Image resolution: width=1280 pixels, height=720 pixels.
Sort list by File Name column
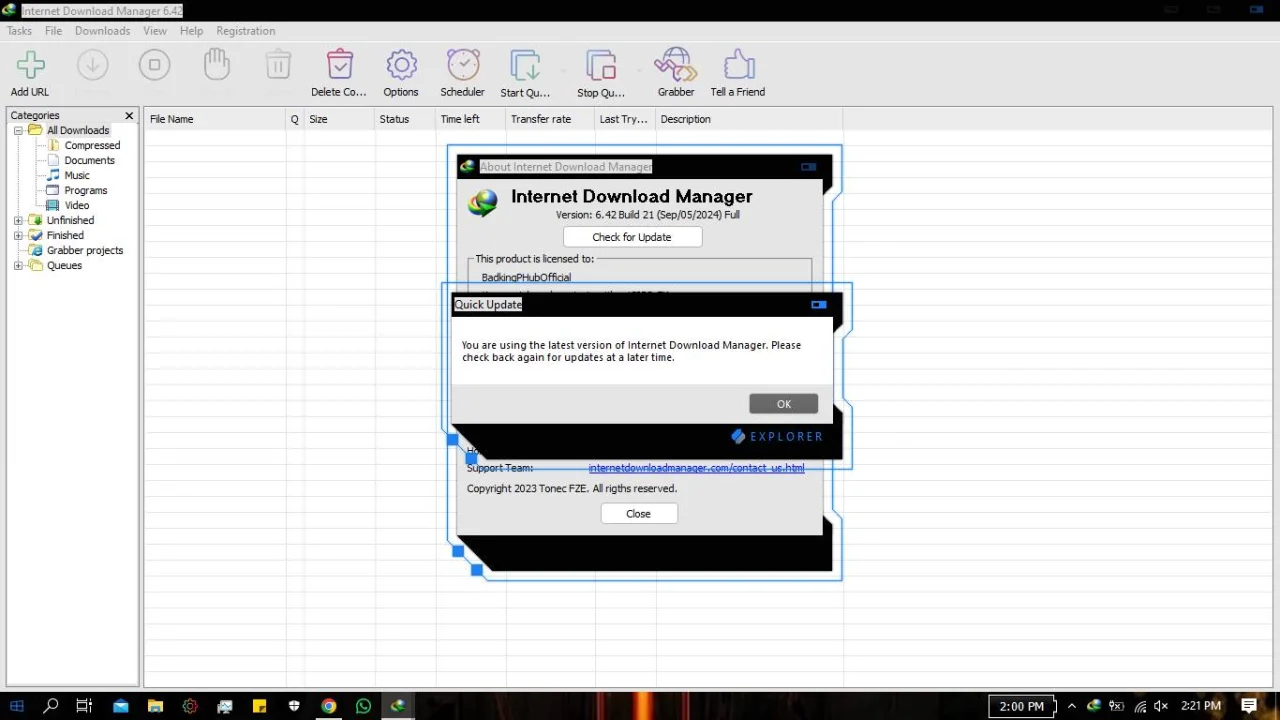[x=215, y=119]
